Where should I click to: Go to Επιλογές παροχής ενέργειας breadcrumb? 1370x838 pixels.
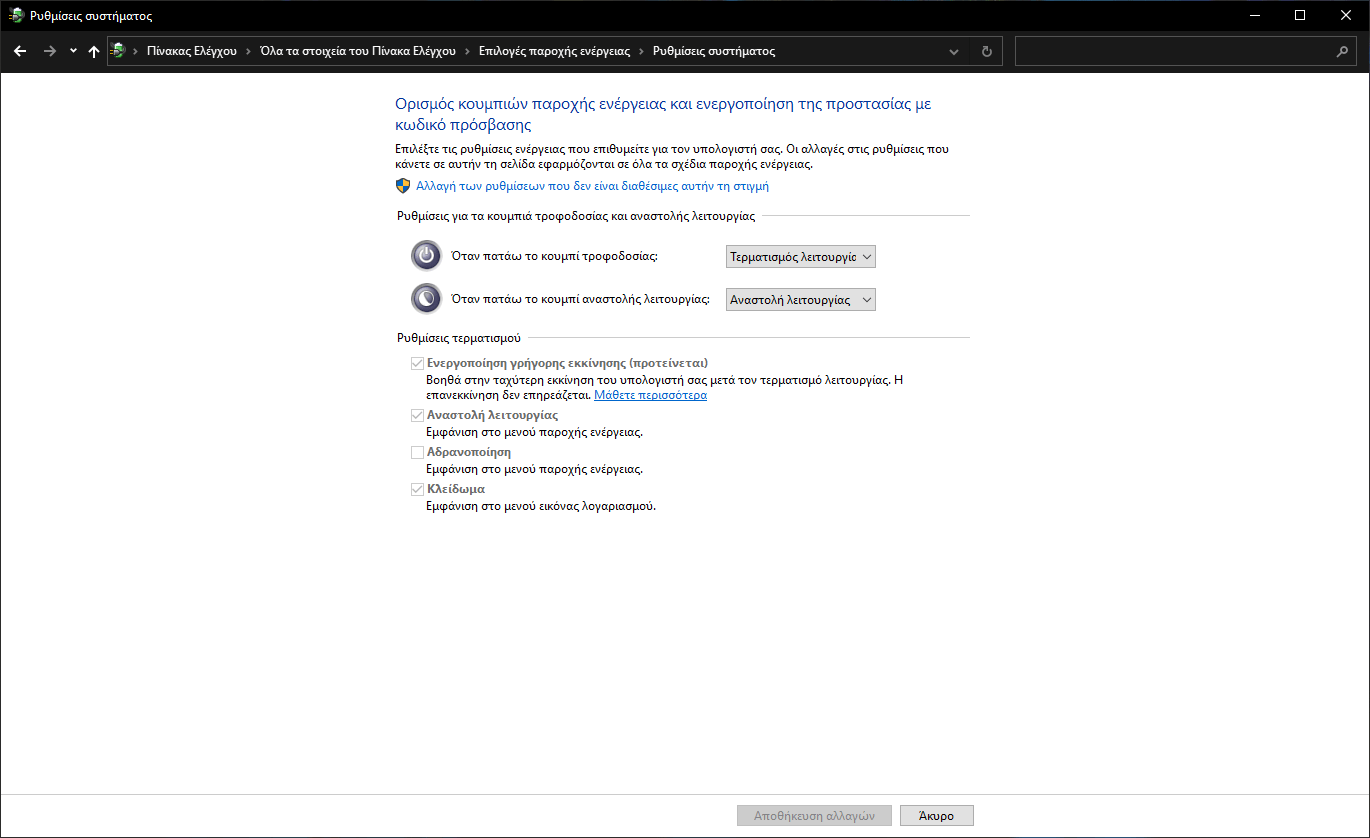pyautogui.click(x=554, y=51)
